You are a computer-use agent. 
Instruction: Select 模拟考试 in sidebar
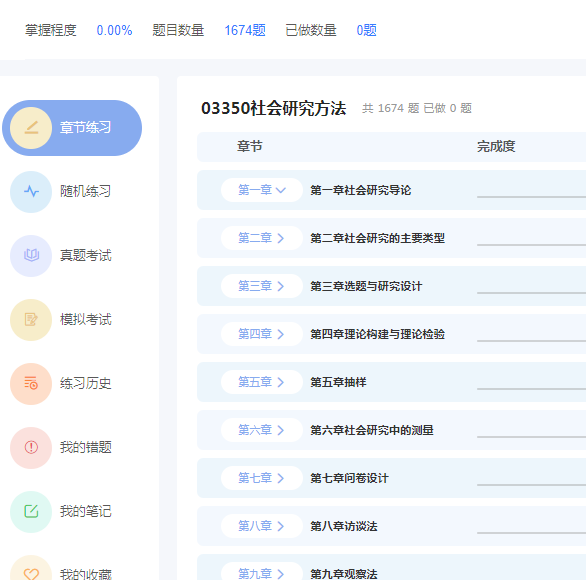(86, 320)
